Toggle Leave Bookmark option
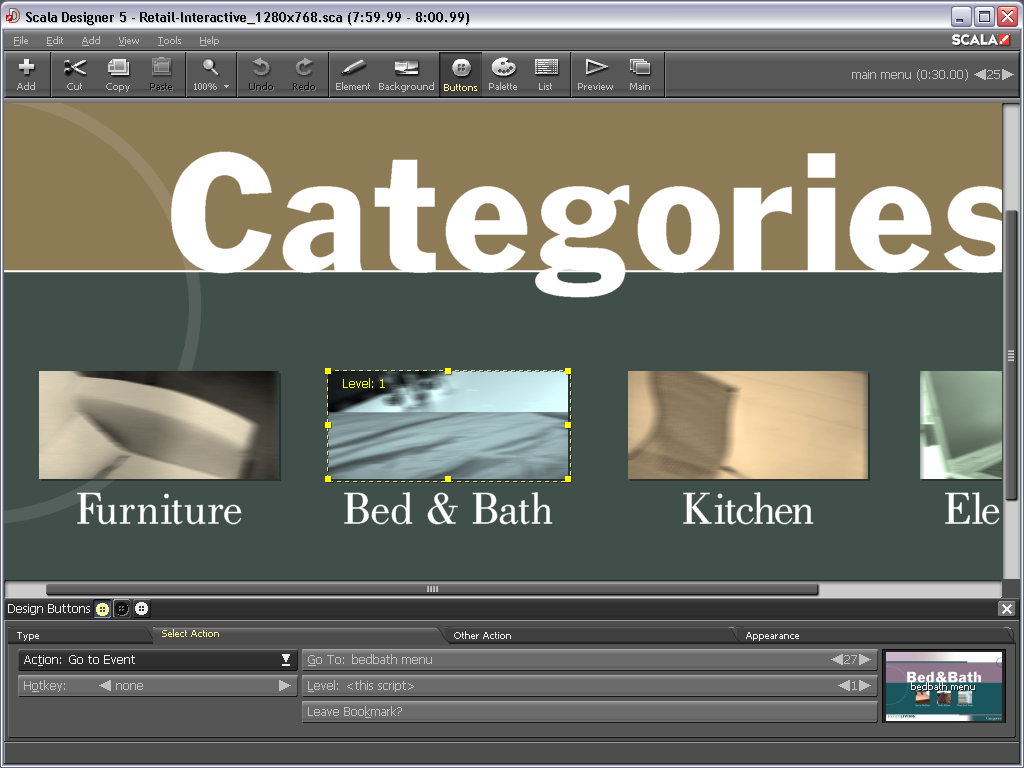Screen dimensions: 1024x768 click(x=589, y=712)
